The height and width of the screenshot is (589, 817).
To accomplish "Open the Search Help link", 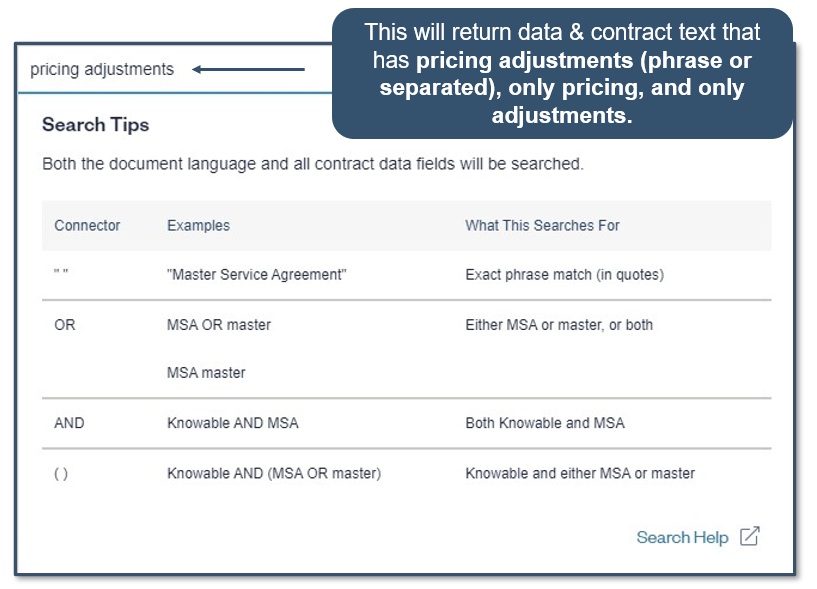I will pyautogui.click(x=682, y=537).
